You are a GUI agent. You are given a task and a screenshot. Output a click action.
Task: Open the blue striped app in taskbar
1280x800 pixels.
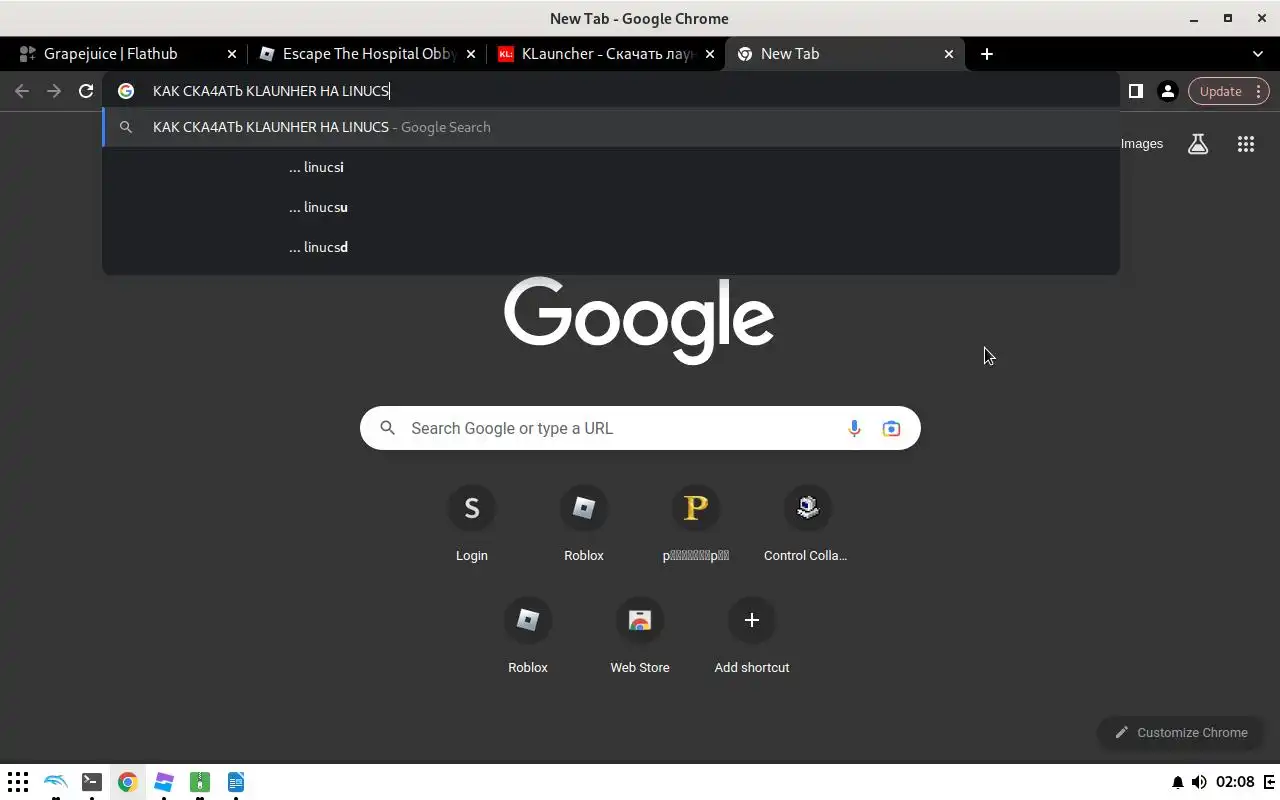pos(164,782)
